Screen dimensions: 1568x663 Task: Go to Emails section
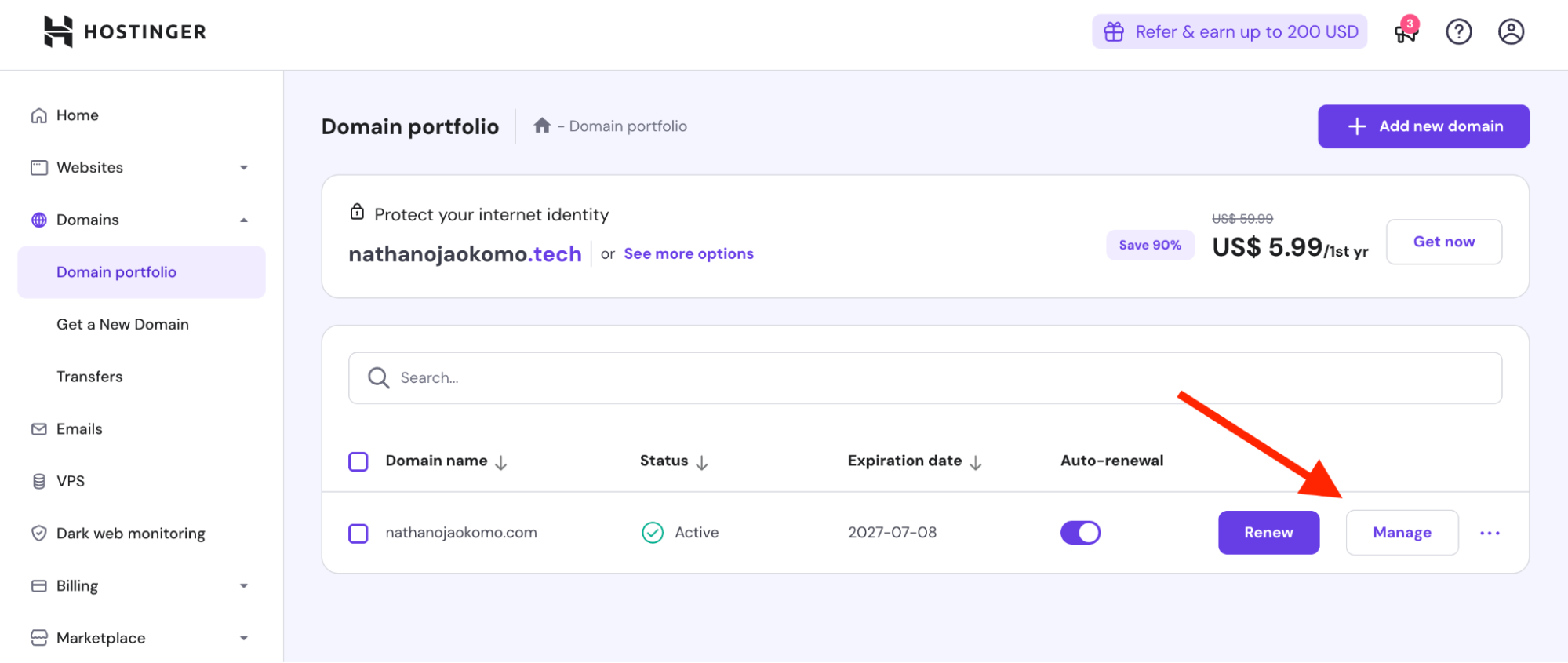(79, 429)
